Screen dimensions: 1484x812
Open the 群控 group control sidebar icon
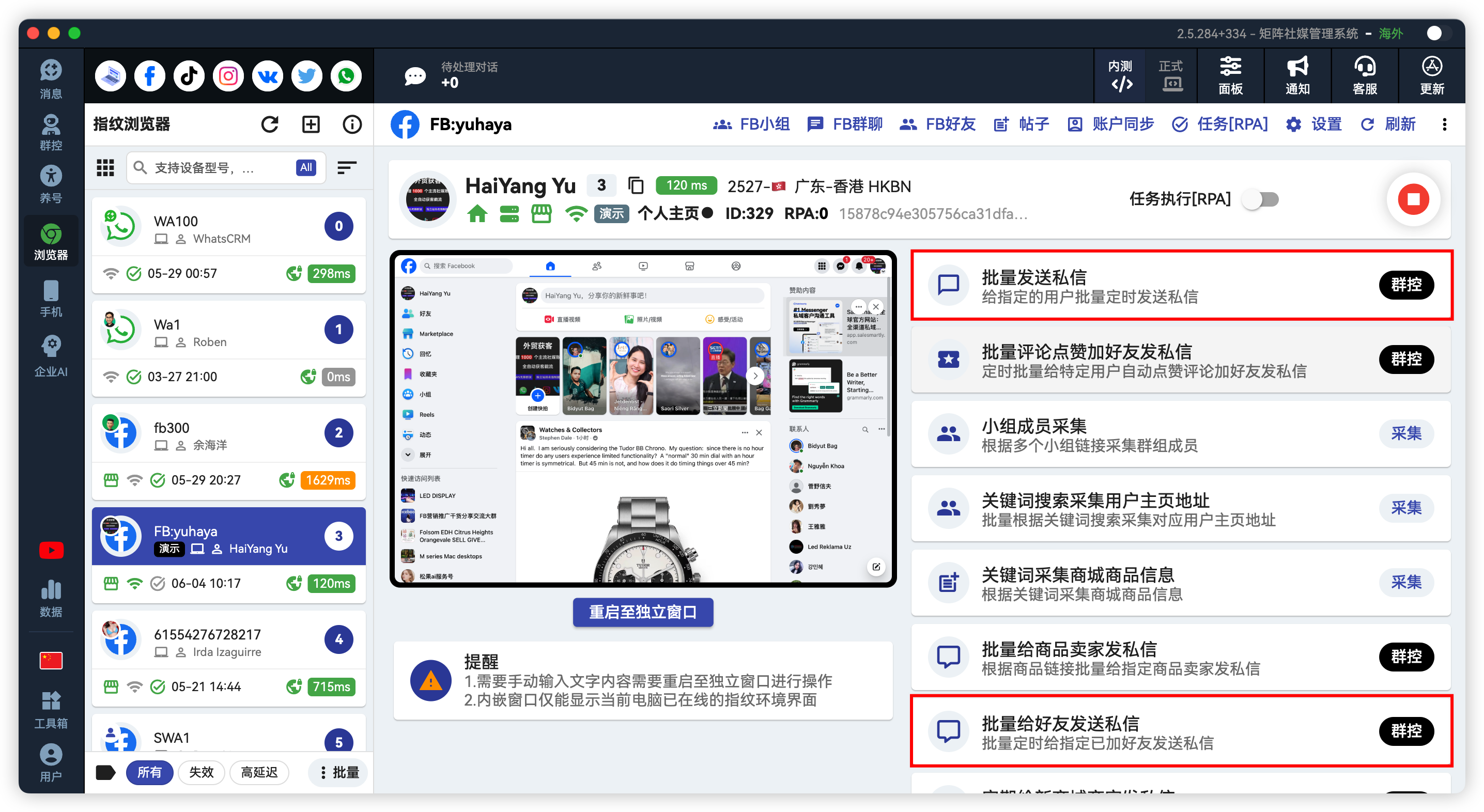click(x=51, y=132)
